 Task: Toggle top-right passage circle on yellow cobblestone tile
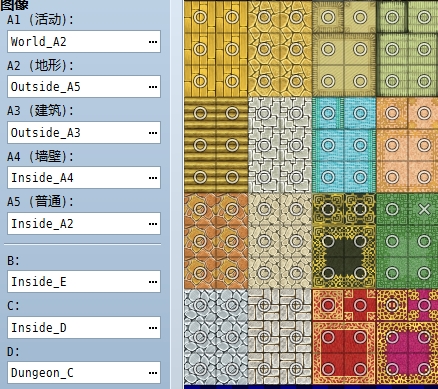pos(296,17)
